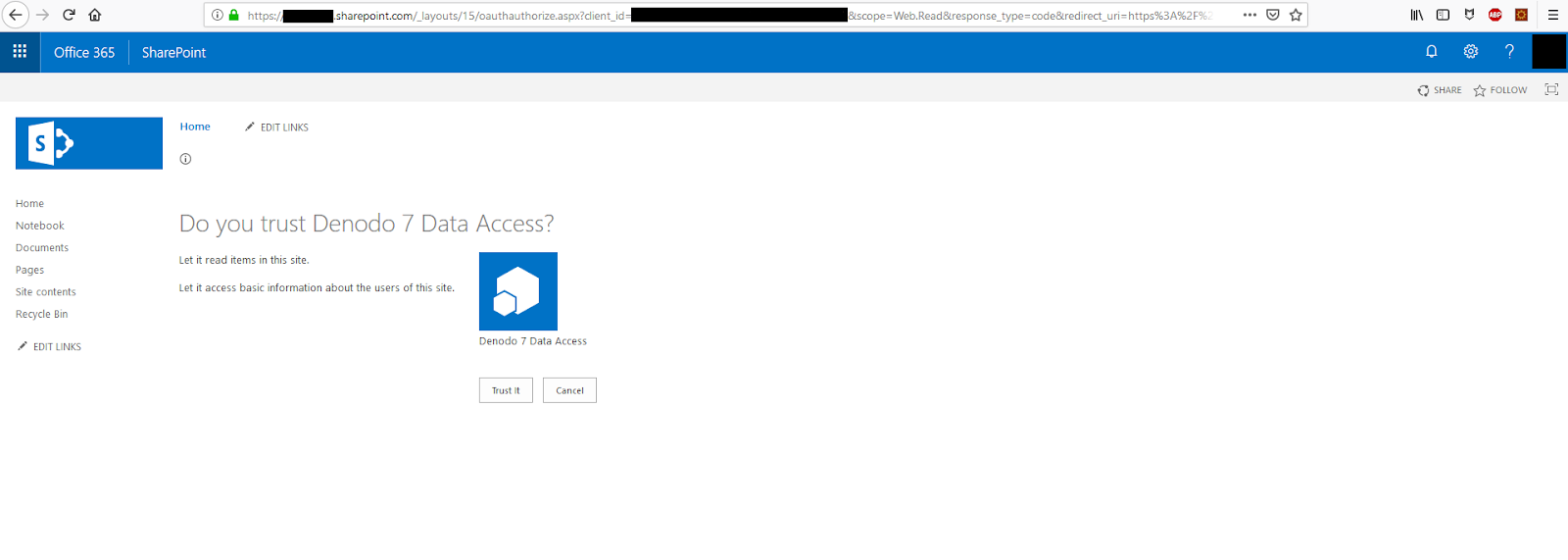
Task: Follow this site with the FOLLOW star
Action: pyautogui.click(x=1500, y=90)
